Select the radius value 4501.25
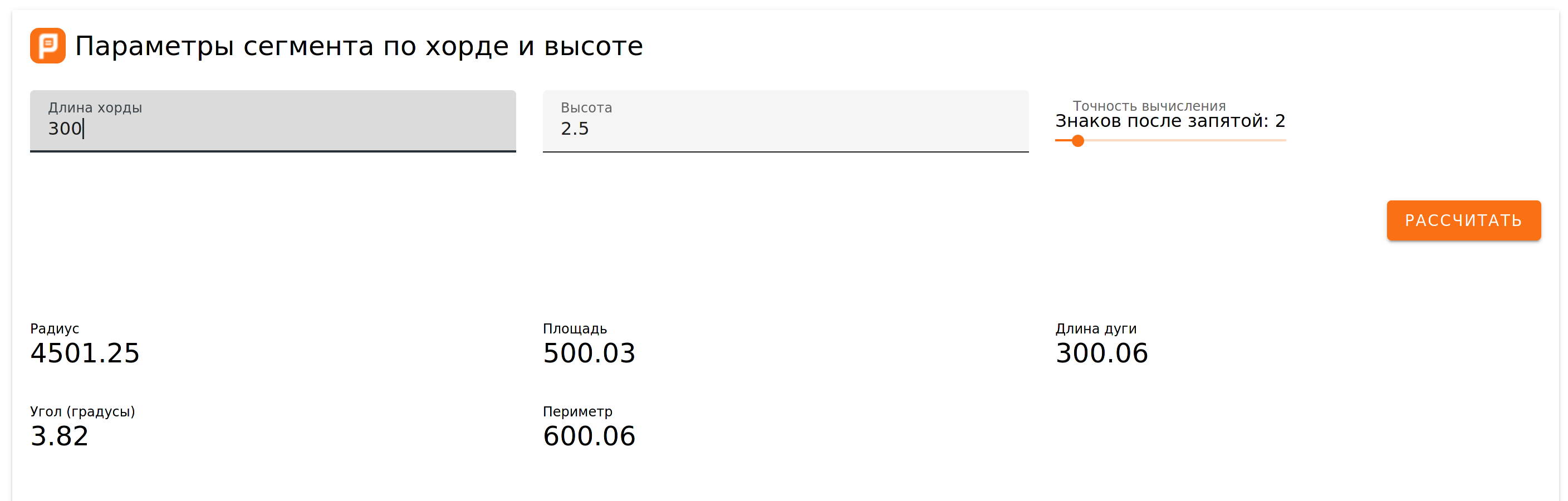 pyautogui.click(x=85, y=353)
